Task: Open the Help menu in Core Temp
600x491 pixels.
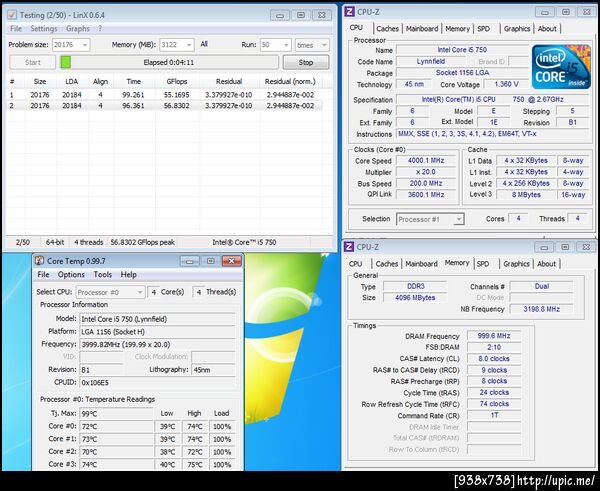Action: tap(129, 274)
